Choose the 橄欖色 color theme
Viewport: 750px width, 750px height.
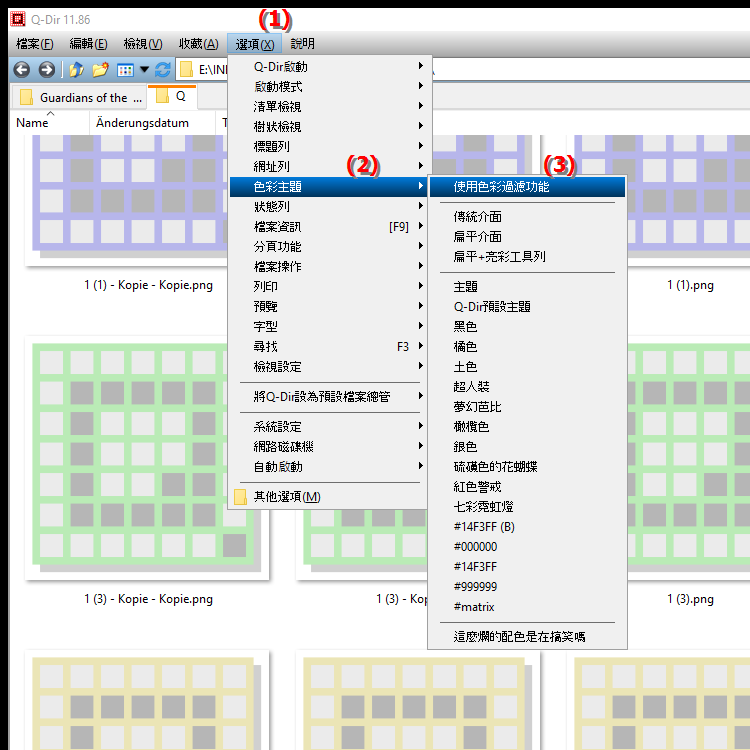528,427
